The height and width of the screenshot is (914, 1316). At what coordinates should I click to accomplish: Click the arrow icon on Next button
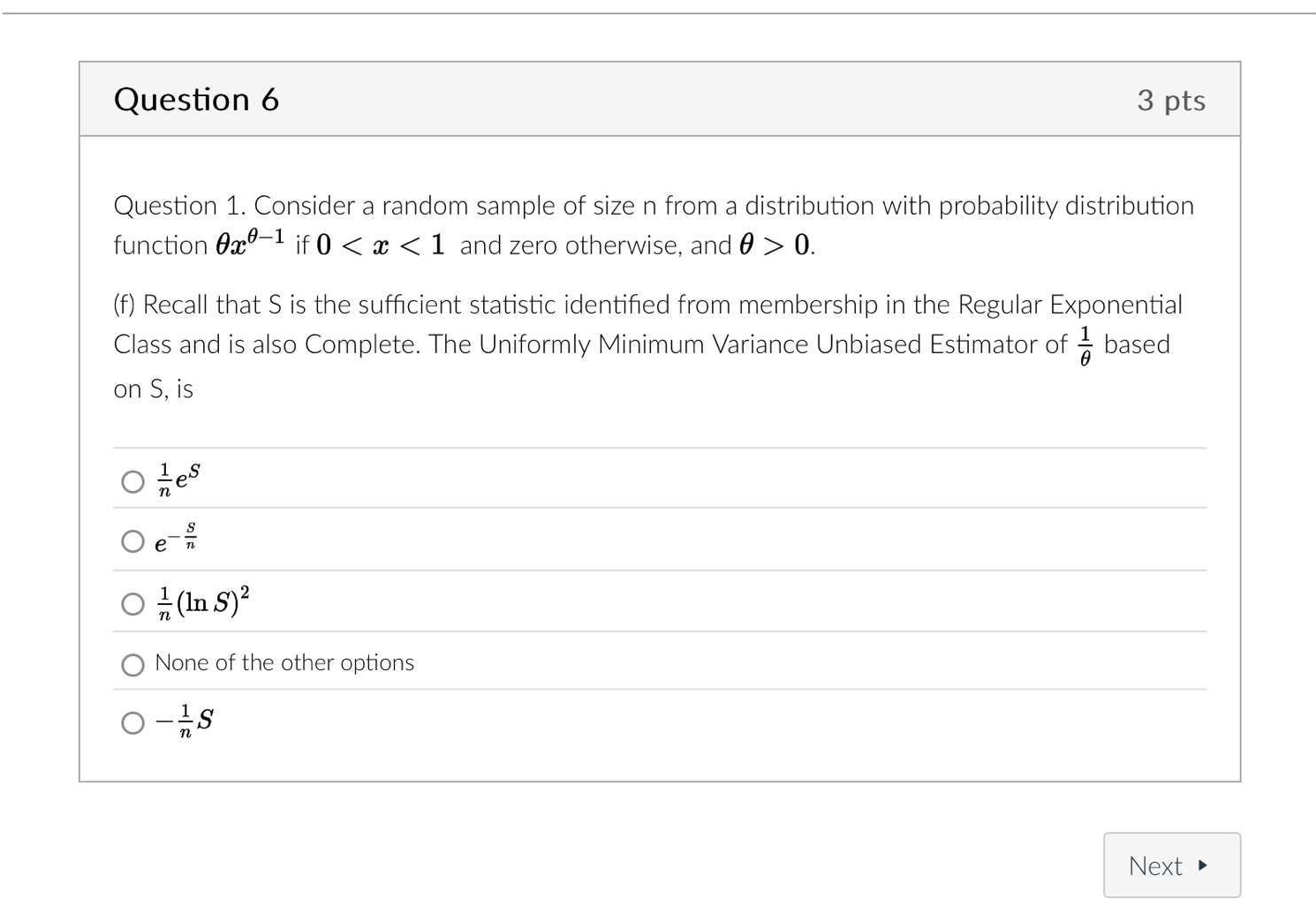coord(1202,865)
